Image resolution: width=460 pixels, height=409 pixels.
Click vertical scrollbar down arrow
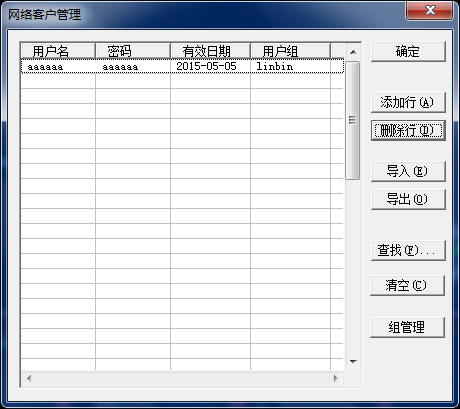[353, 361]
